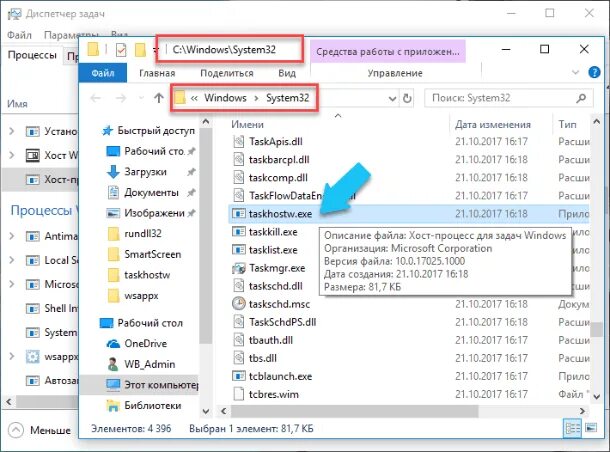Switch to the Главная ribbon tab
Screen dimensions: 610x452
coord(157,73)
